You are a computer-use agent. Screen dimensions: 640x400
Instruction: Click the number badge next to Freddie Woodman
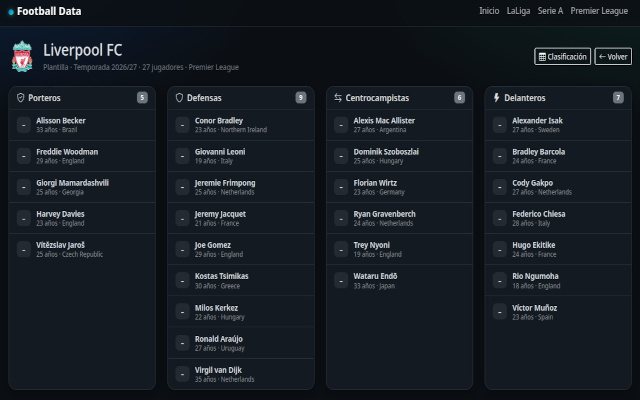point(24,156)
